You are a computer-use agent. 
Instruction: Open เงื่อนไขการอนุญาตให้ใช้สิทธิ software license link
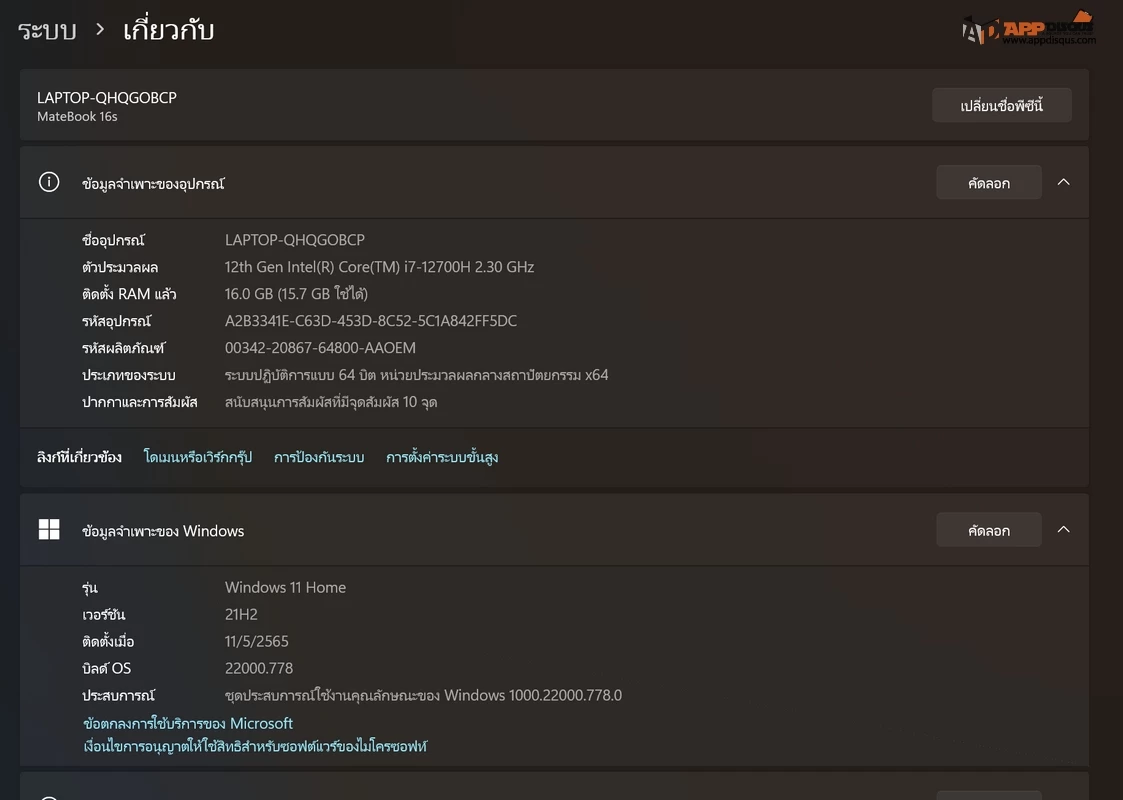[x=255, y=746]
